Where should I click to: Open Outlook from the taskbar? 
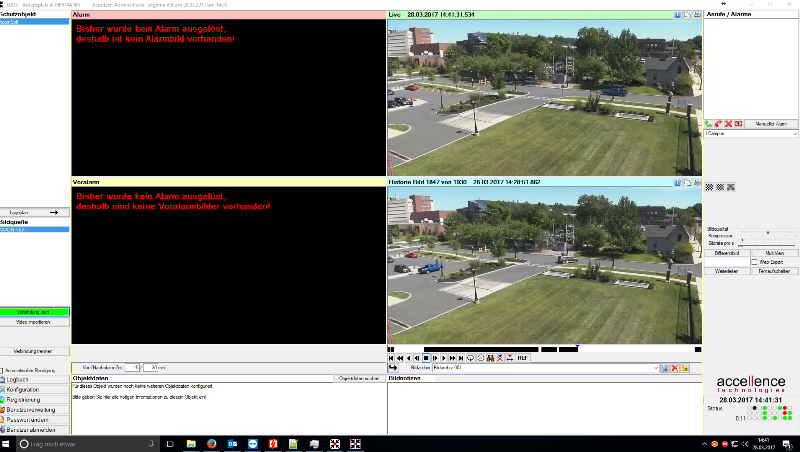coord(232,444)
